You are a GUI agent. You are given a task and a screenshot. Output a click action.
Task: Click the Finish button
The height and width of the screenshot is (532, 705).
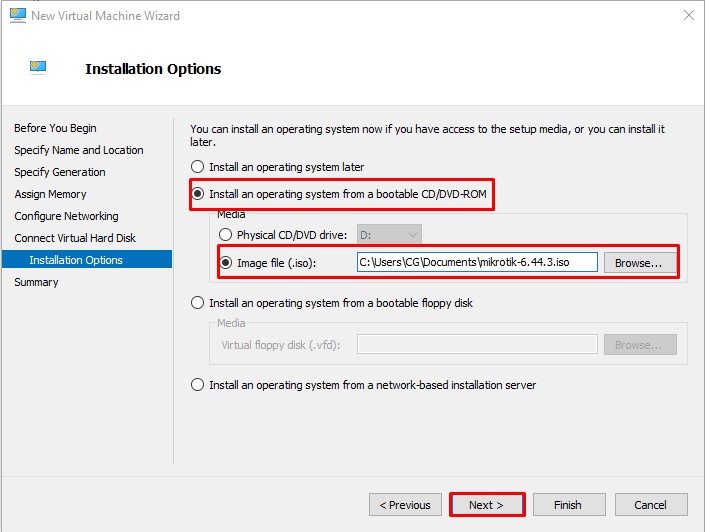pyautogui.click(x=568, y=505)
